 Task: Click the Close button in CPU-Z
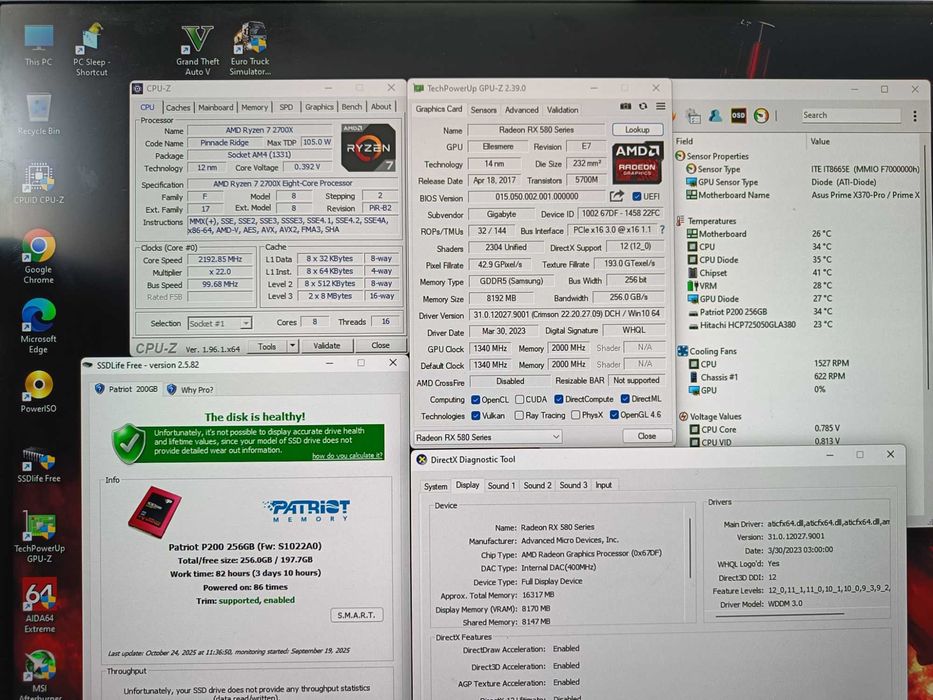coord(380,345)
